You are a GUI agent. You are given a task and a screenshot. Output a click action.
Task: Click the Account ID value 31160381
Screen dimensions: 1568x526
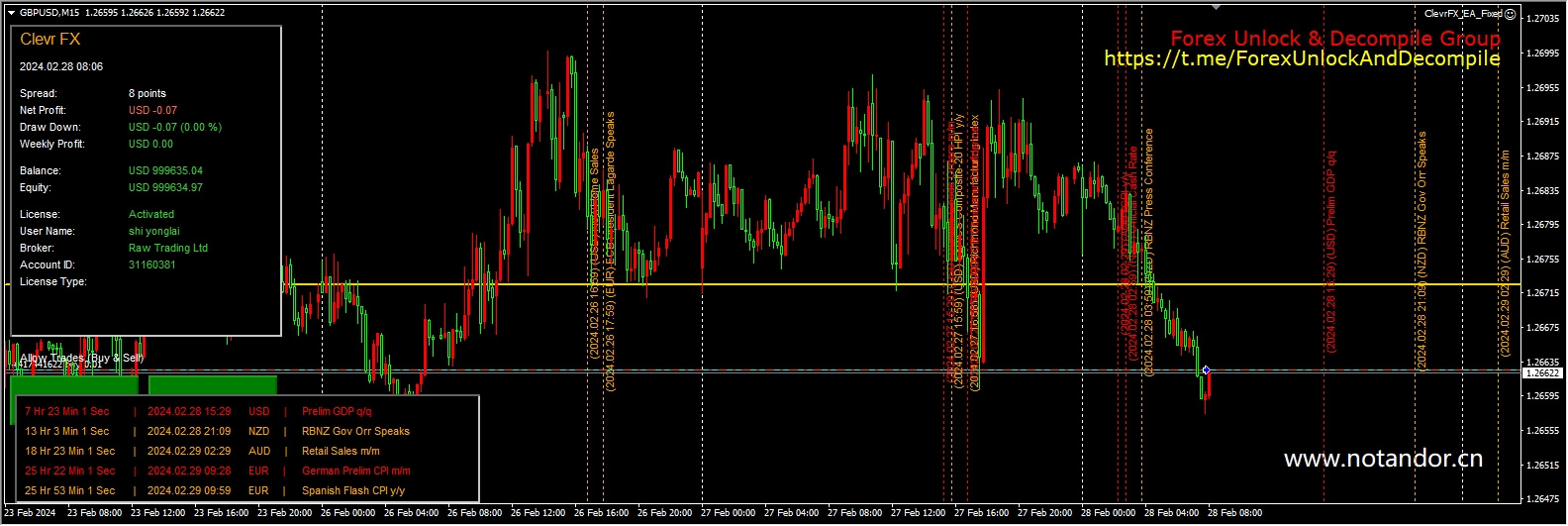[152, 264]
